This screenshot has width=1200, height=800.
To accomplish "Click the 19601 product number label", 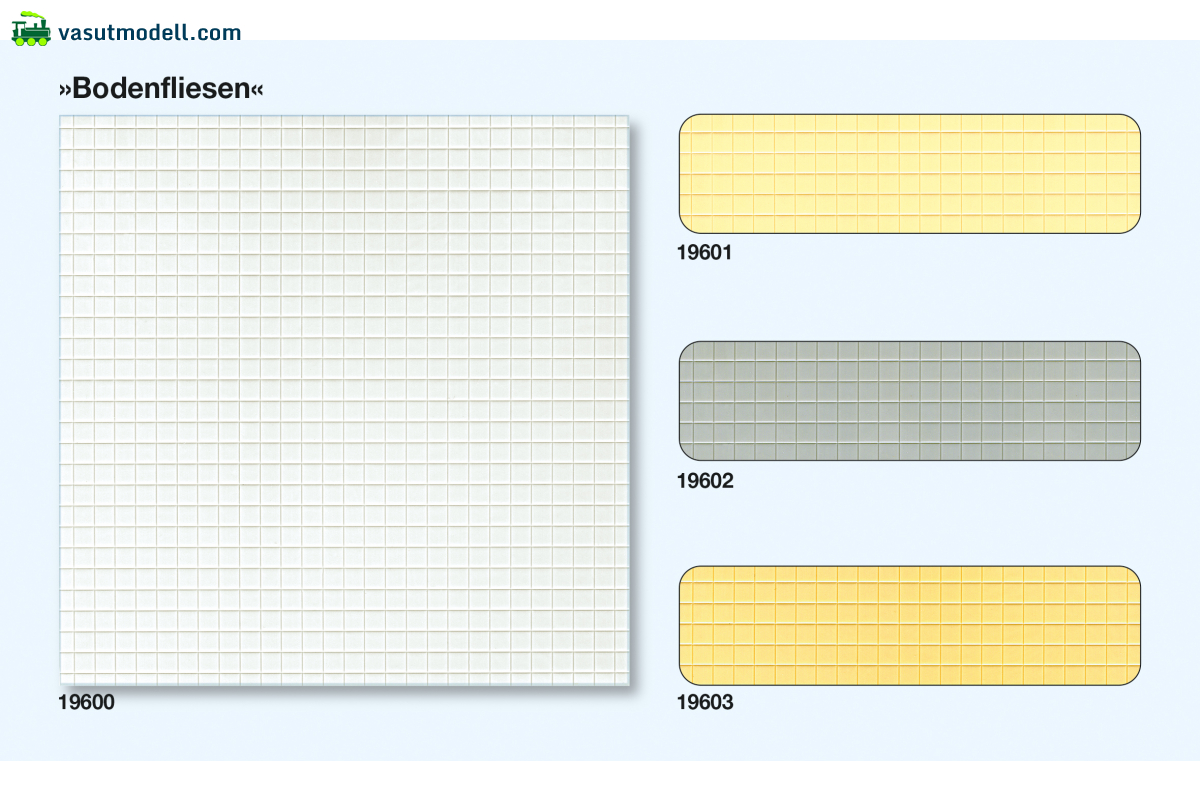I will click(705, 254).
